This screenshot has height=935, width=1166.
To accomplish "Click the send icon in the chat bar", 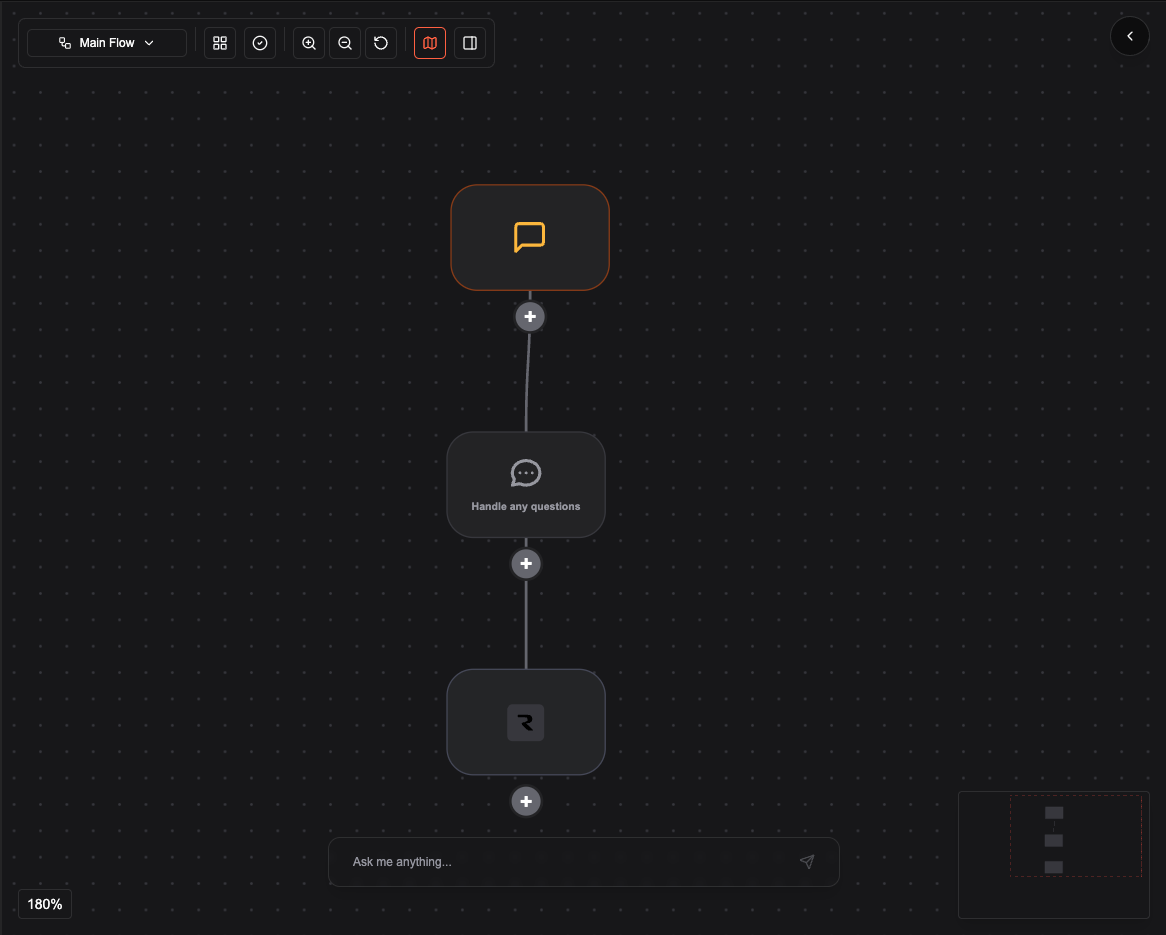I will [807, 861].
